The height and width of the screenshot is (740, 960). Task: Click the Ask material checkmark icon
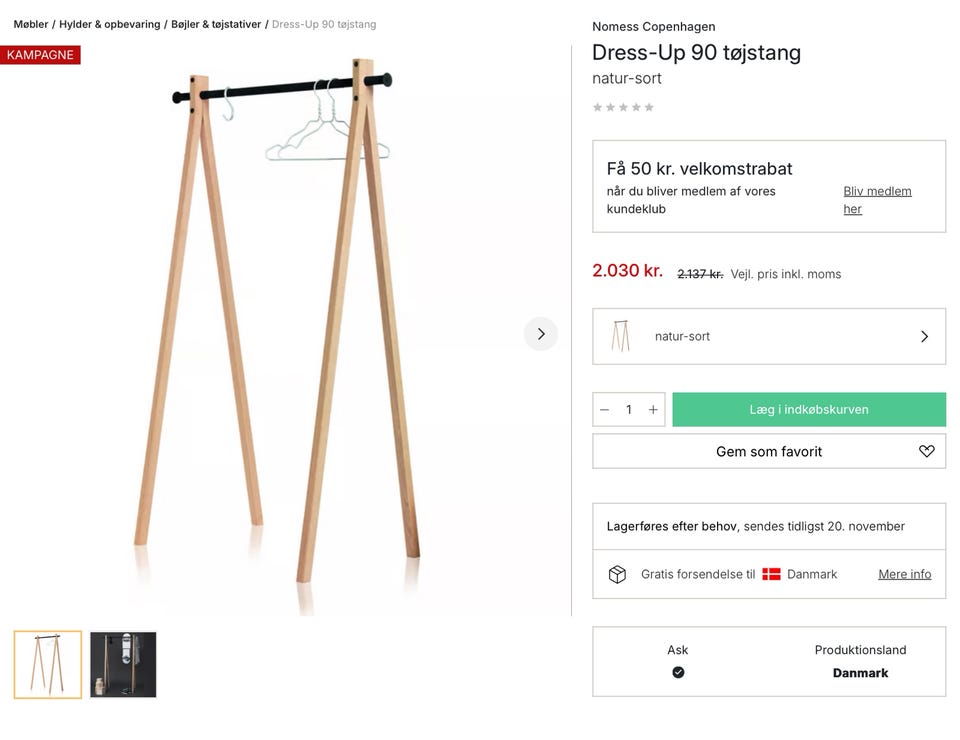[678, 673]
